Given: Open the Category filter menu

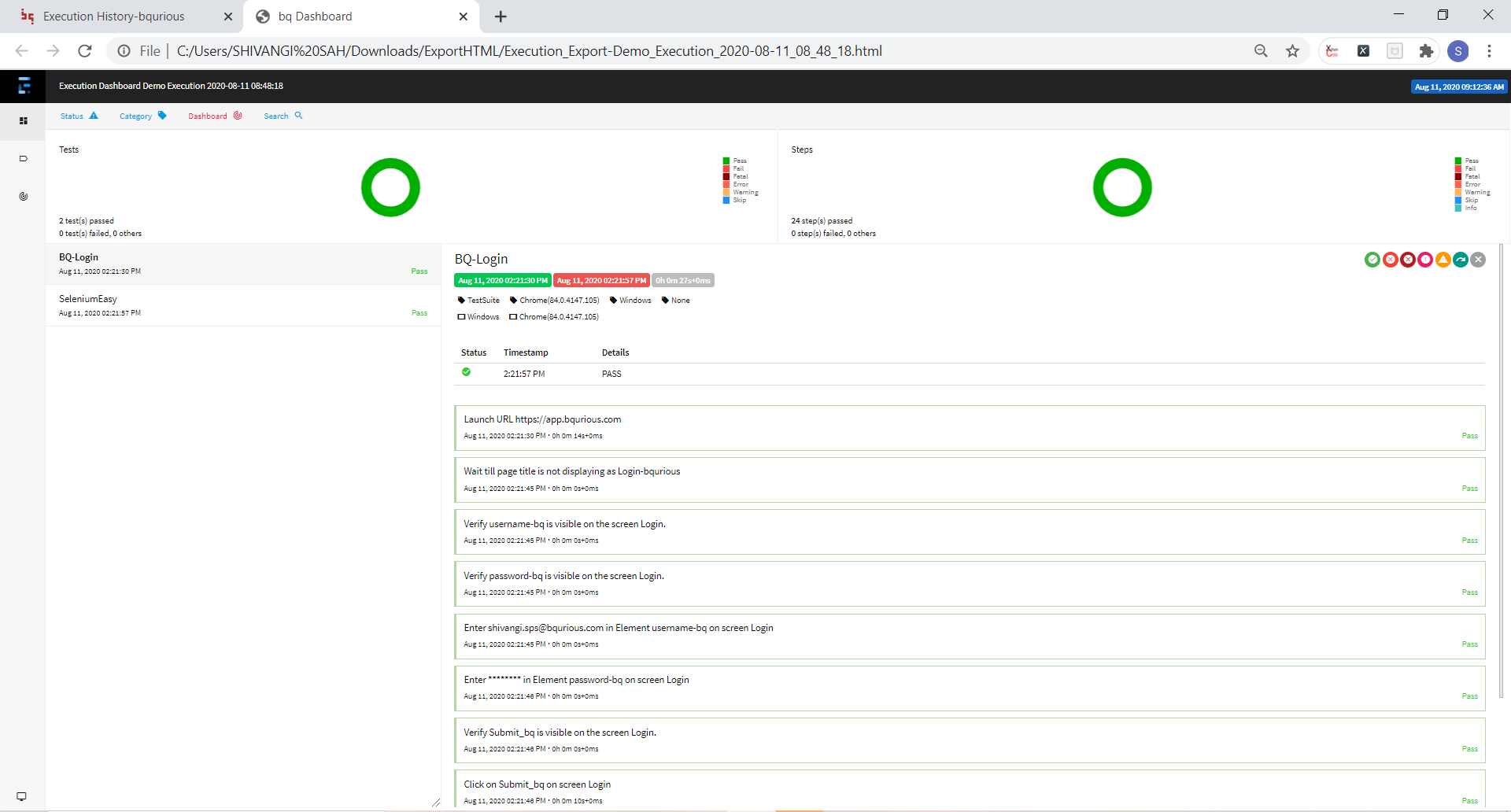Looking at the screenshot, I should pyautogui.click(x=143, y=116).
